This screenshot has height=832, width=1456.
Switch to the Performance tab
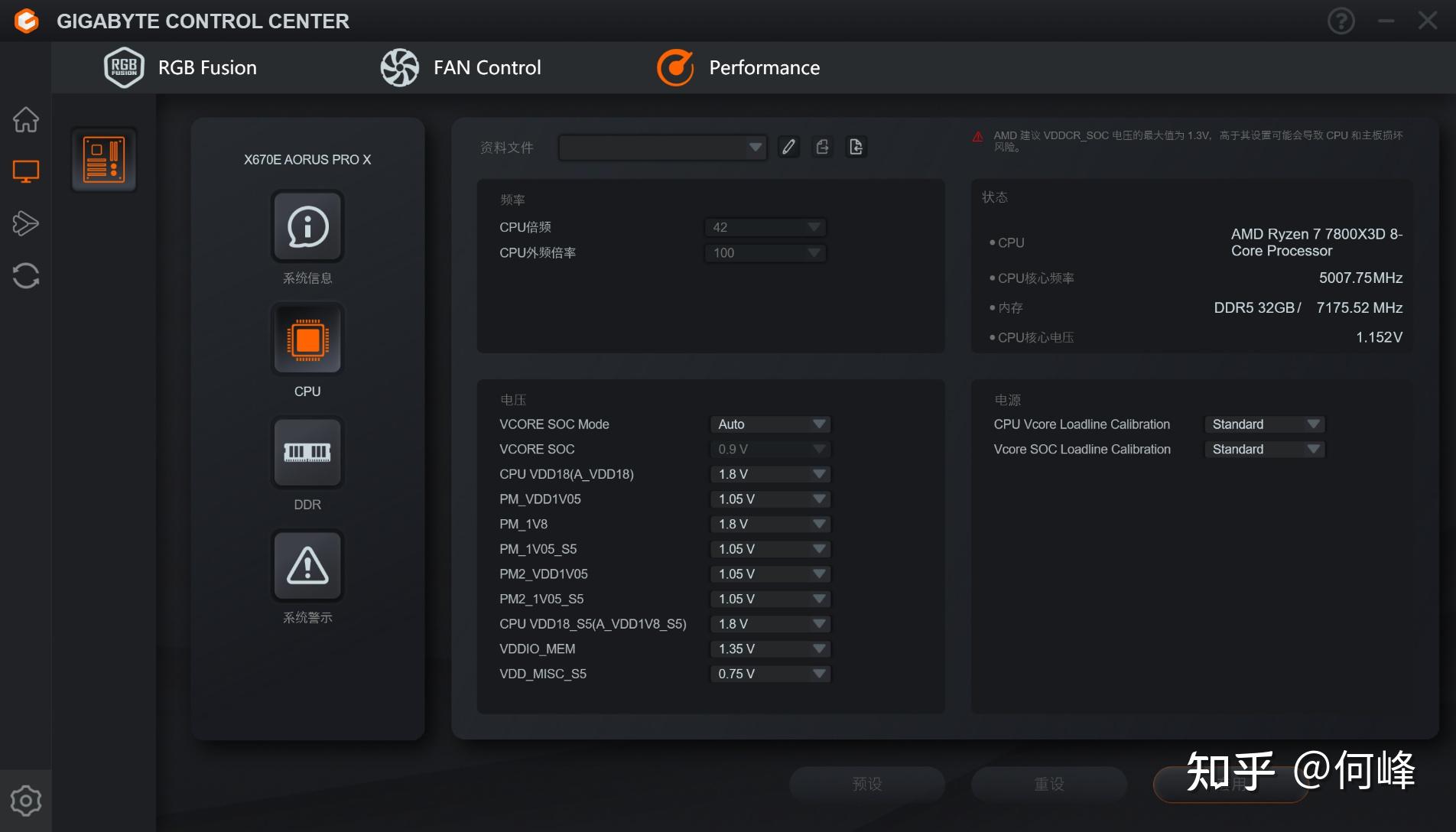tap(738, 67)
